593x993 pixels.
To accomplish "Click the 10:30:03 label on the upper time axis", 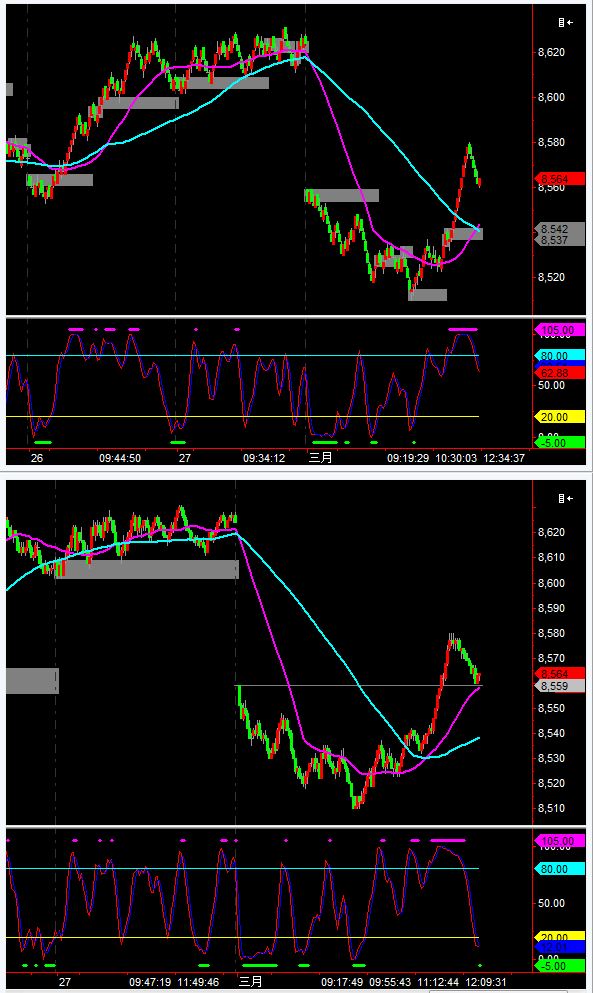I will point(456,458).
